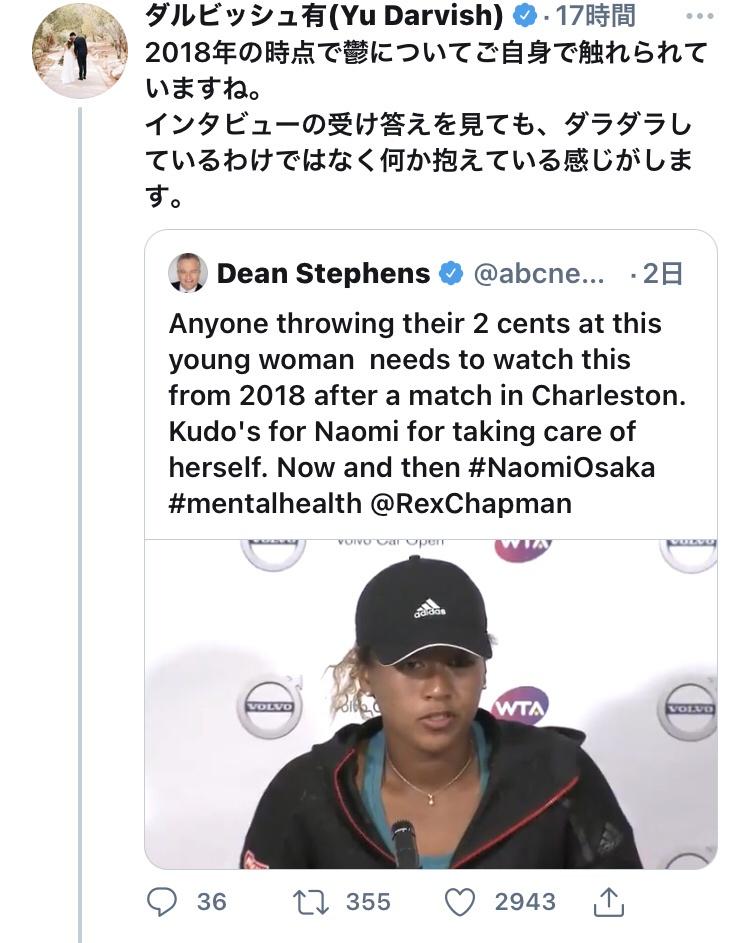
Task: Open the share upload icon
Action: (x=609, y=902)
